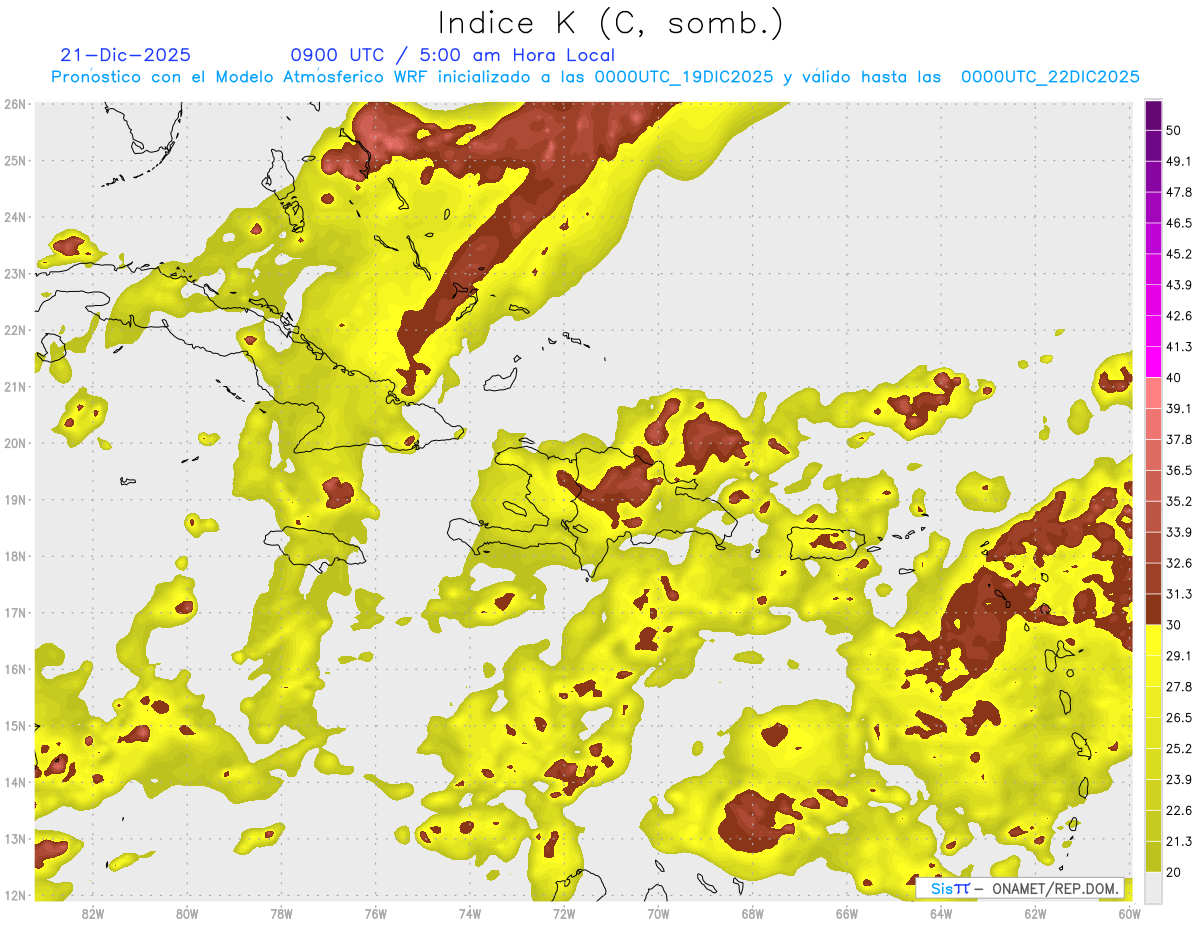Click the dark purple swatch beside legend value 50

(x=1153, y=115)
